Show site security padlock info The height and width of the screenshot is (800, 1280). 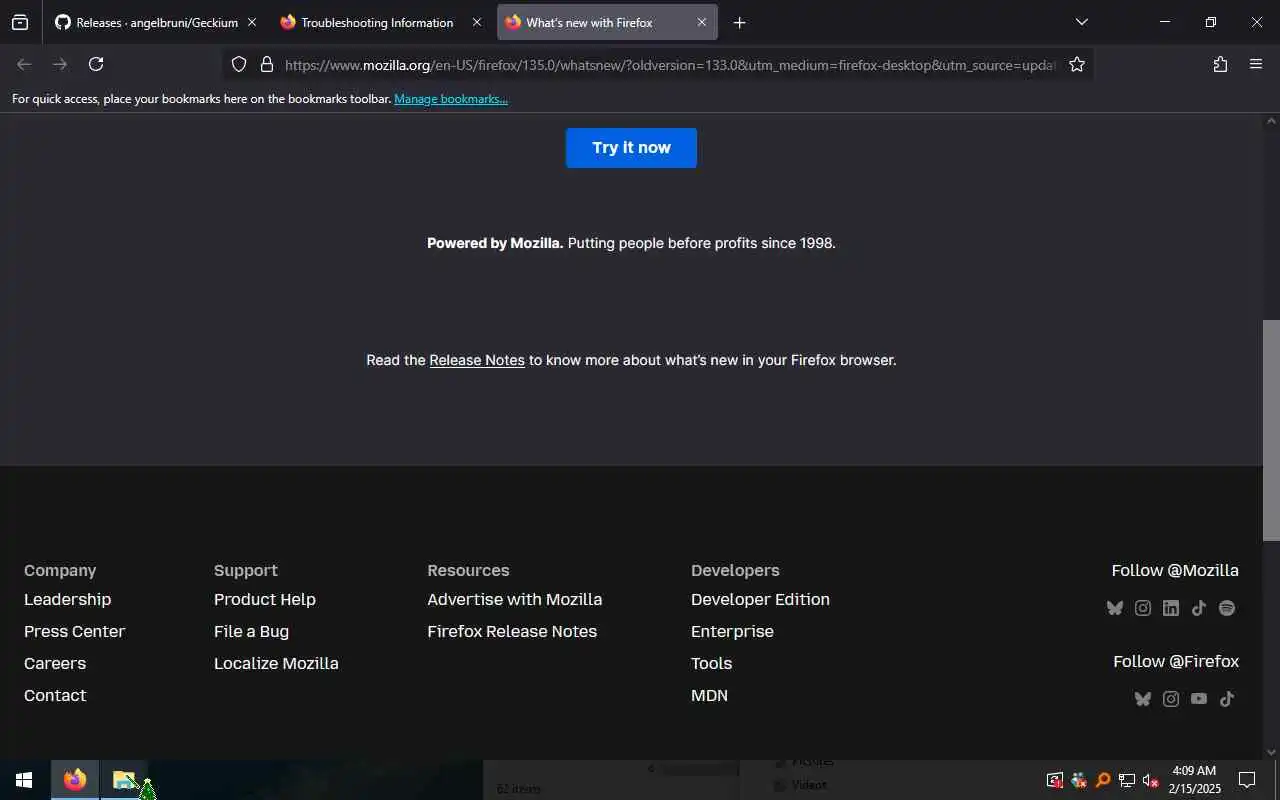point(266,64)
